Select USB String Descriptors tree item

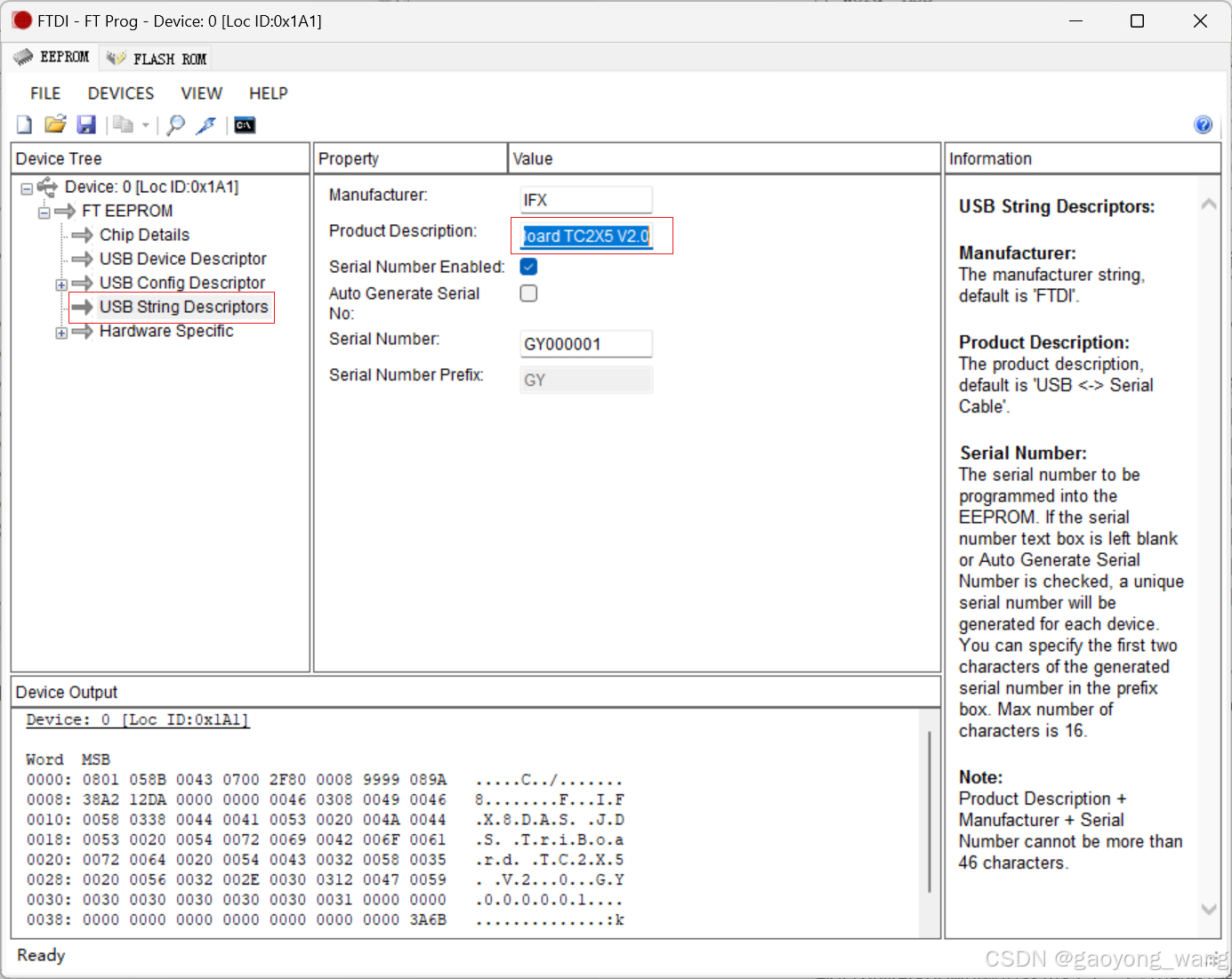pos(183,307)
